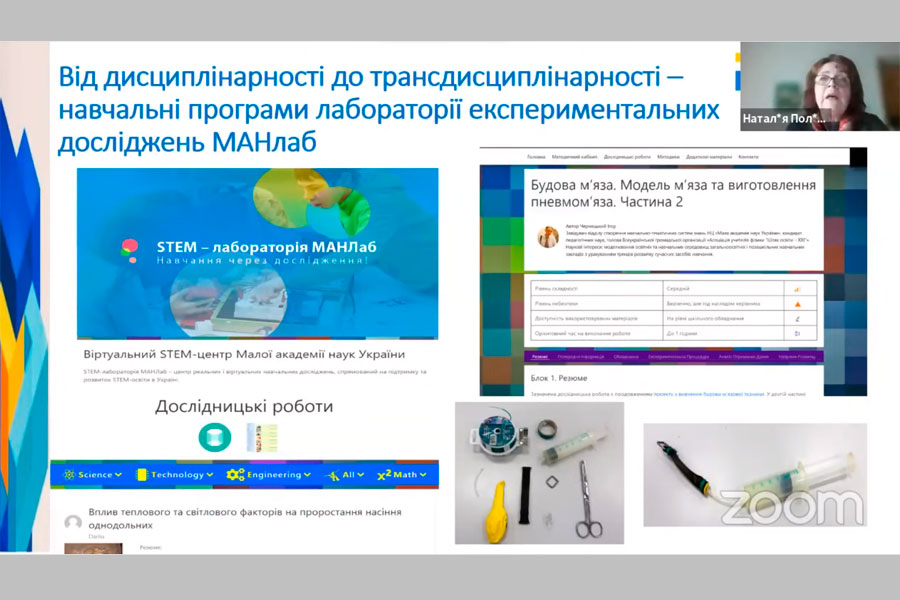
Task: Click the icon in materials availability row
Action: pos(797,319)
